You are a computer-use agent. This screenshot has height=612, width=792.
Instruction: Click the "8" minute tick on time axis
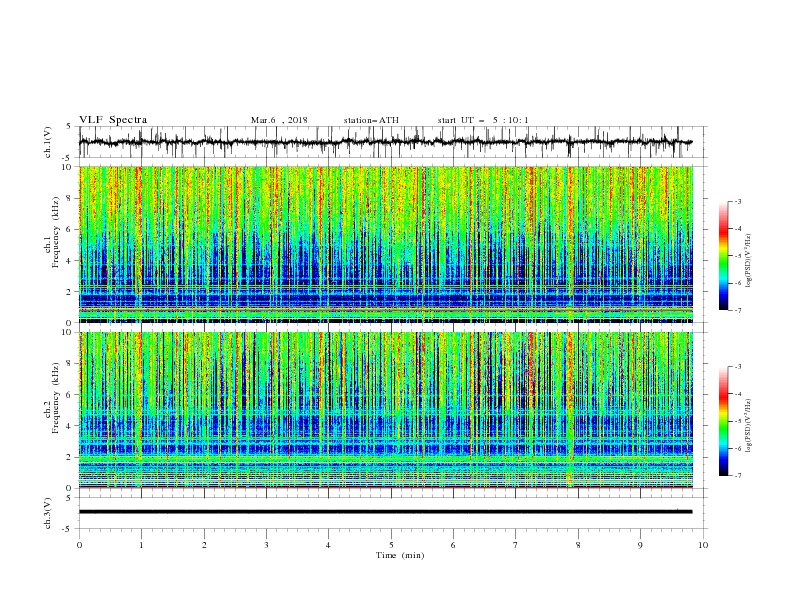(578, 545)
